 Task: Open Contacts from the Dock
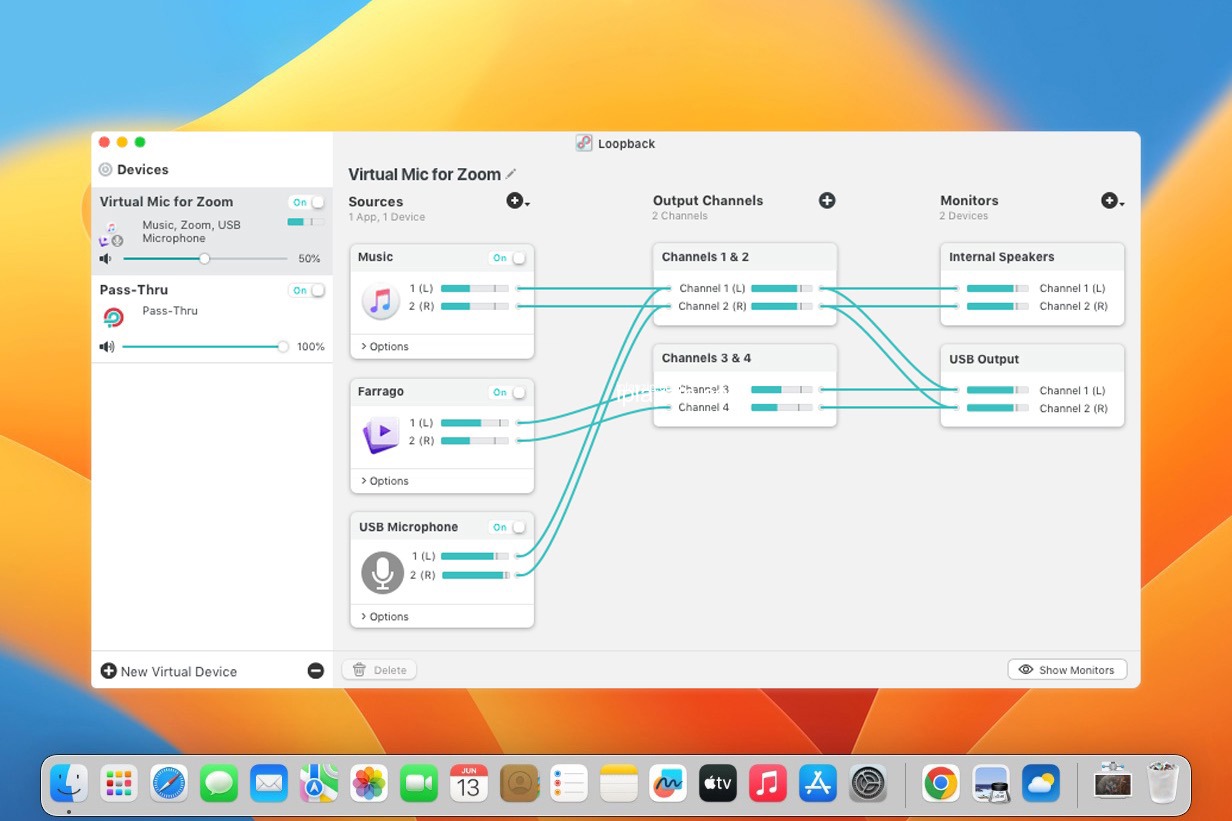(x=519, y=783)
